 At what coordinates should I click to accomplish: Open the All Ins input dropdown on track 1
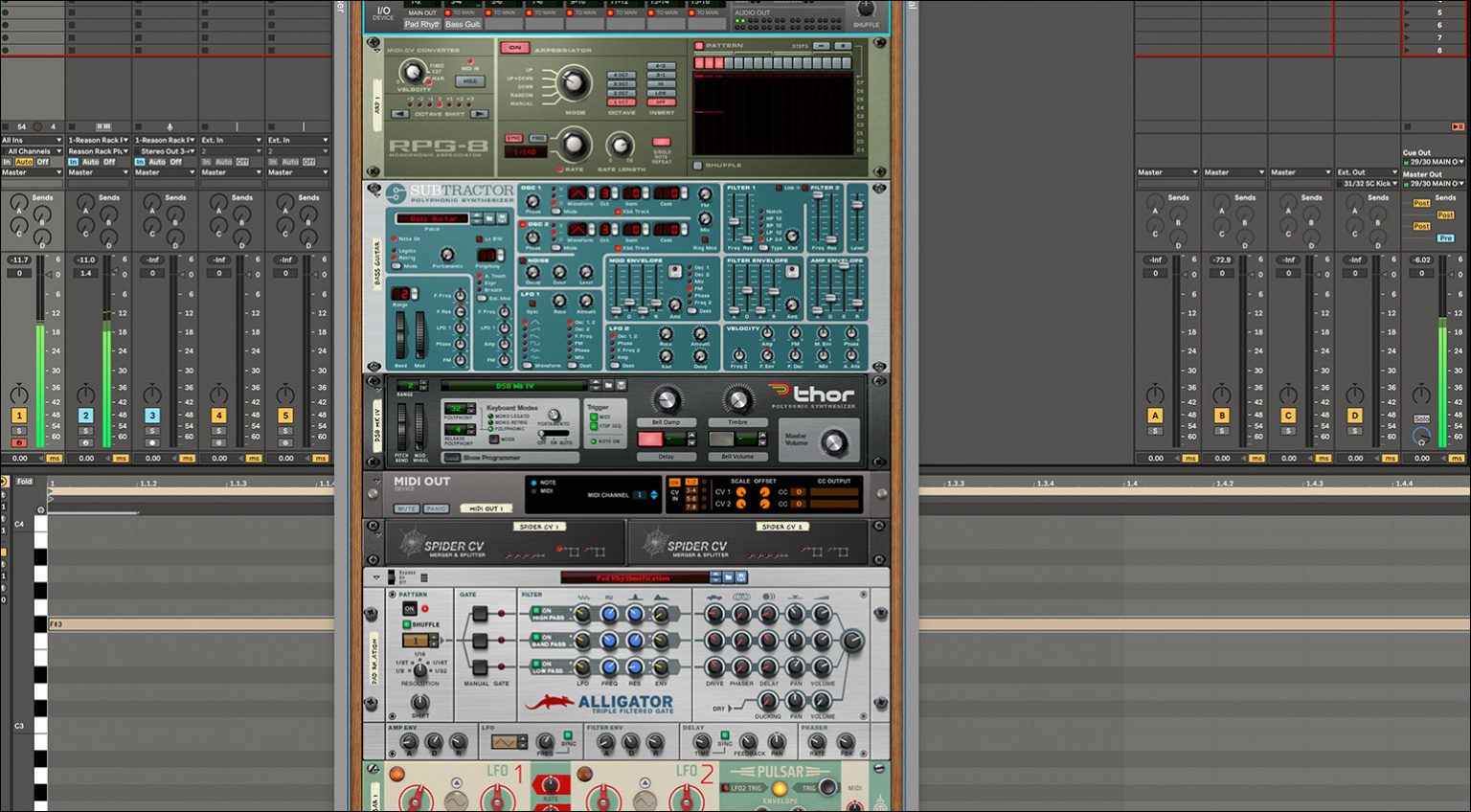(x=31, y=140)
